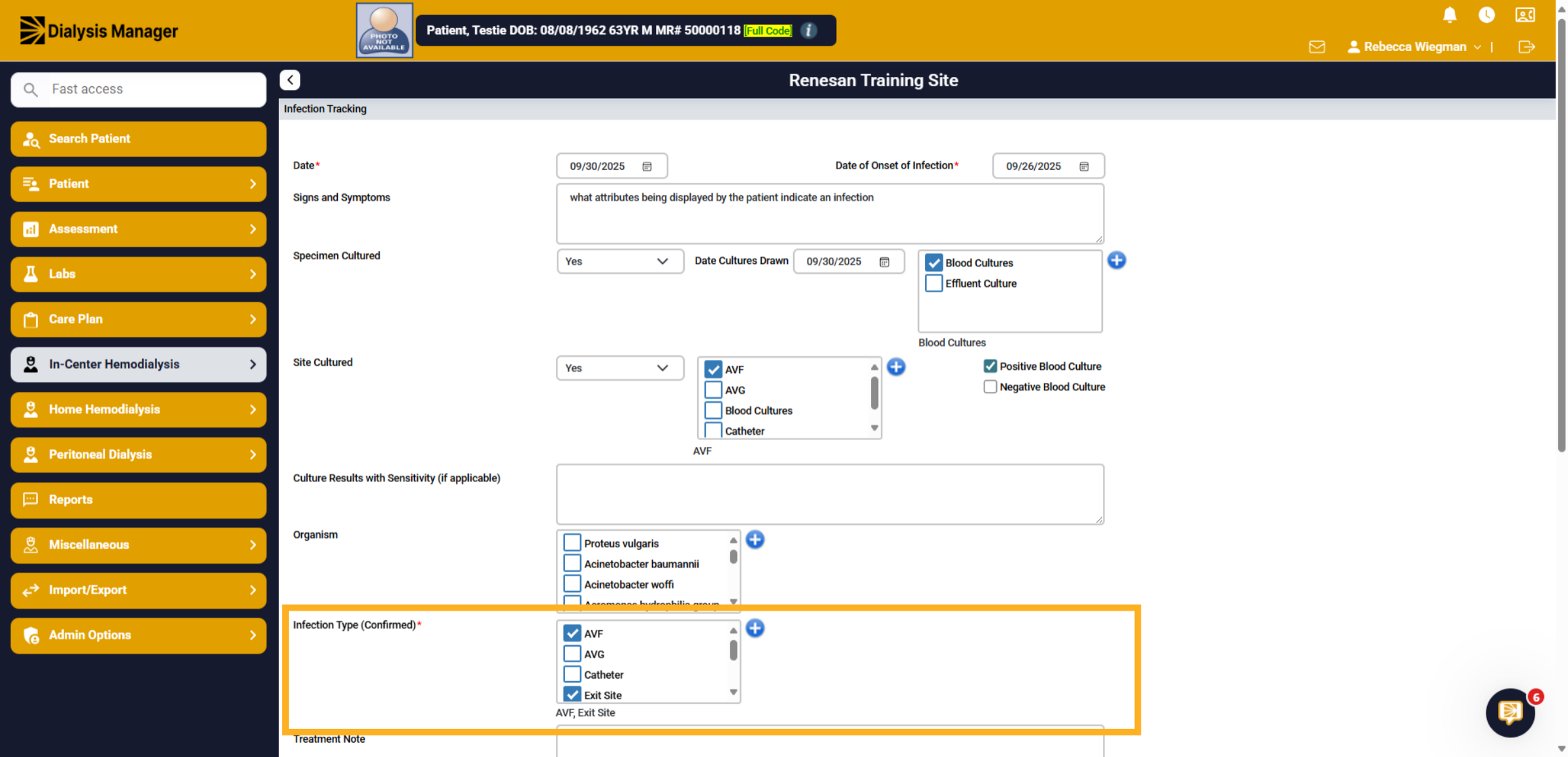Open the Site Cultured dropdown

coord(619,368)
